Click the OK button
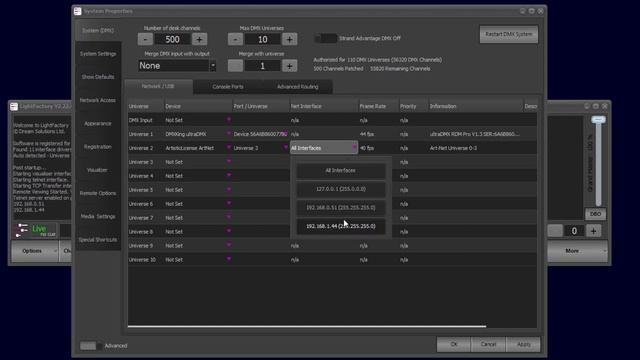 coord(453,344)
